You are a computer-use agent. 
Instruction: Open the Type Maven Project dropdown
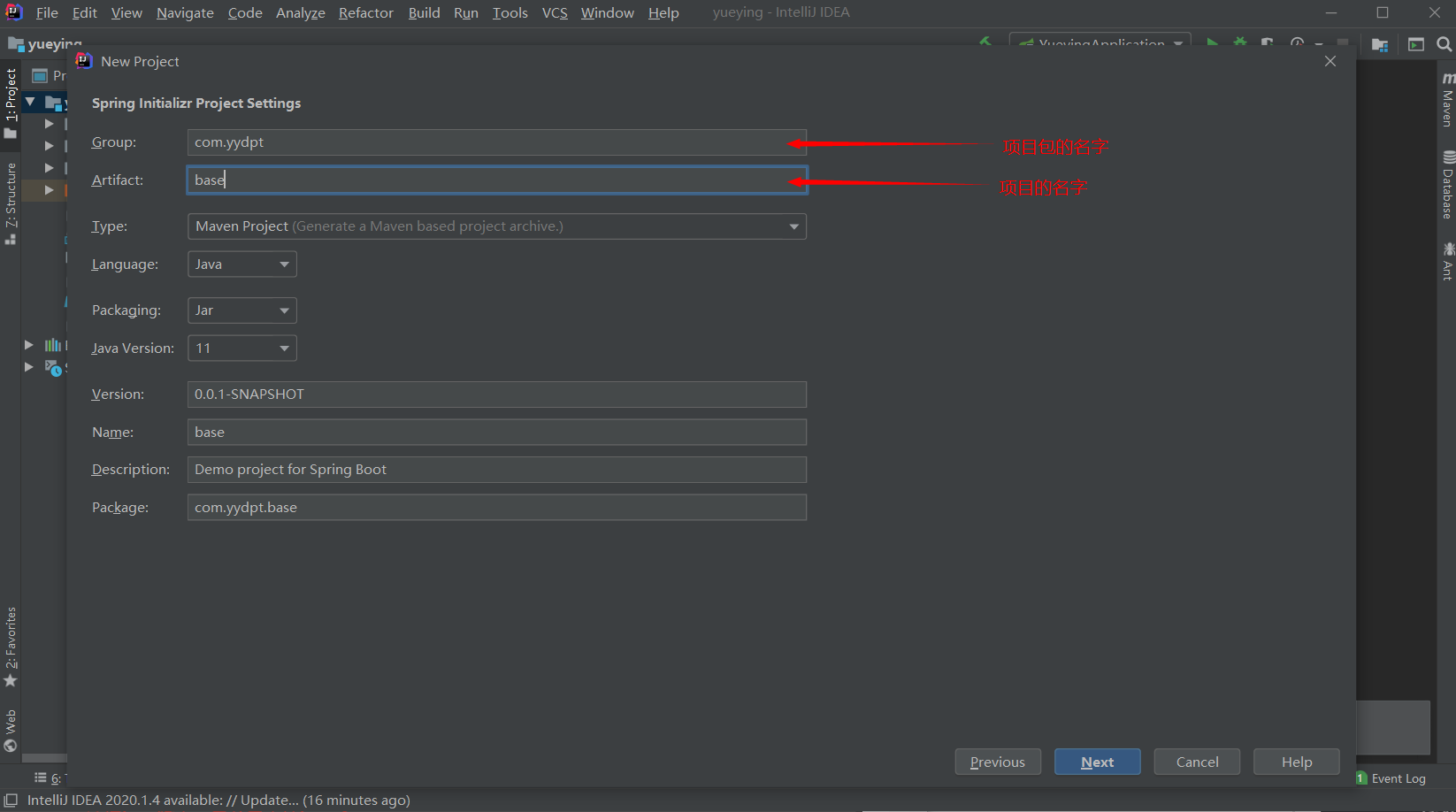tap(497, 226)
